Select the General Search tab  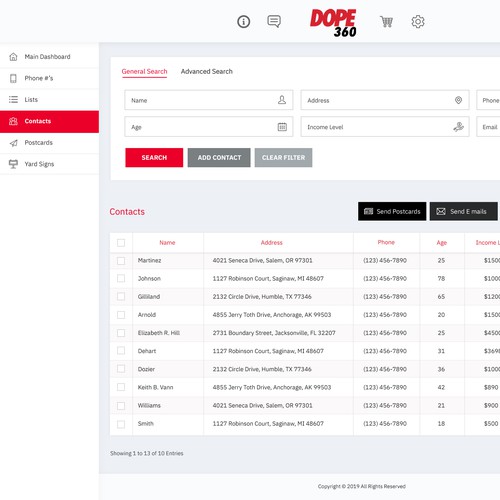pyautogui.click(x=144, y=72)
